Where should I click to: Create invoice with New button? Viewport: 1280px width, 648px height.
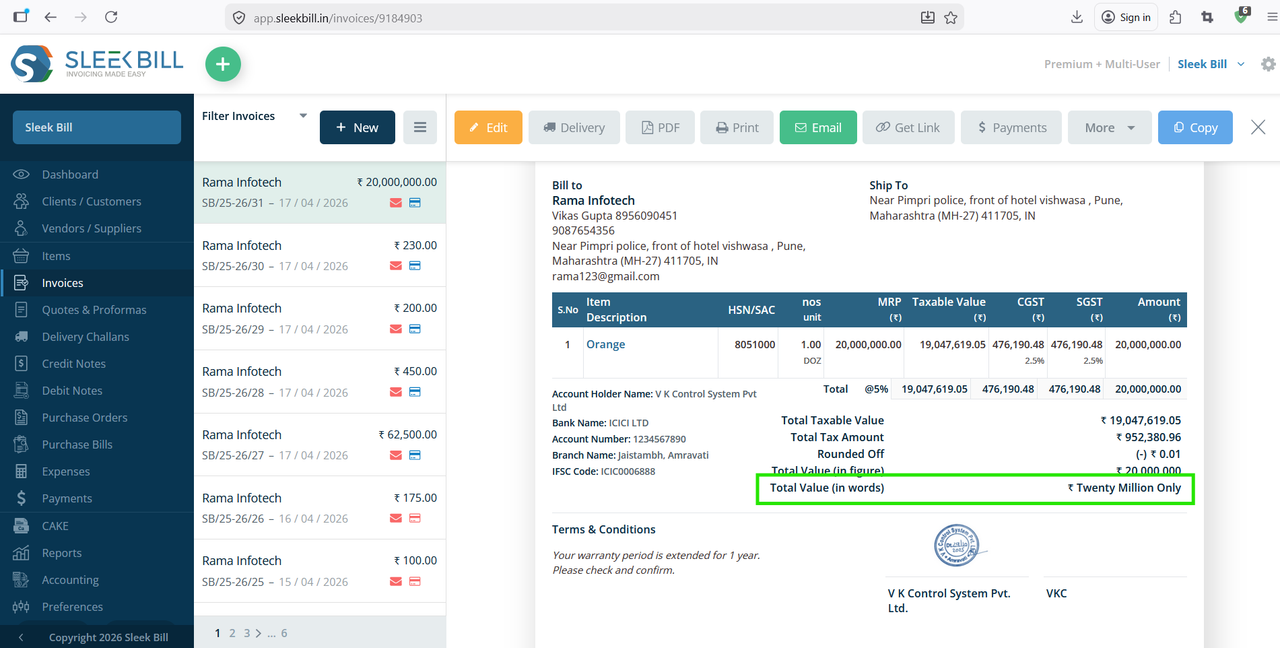[357, 127]
